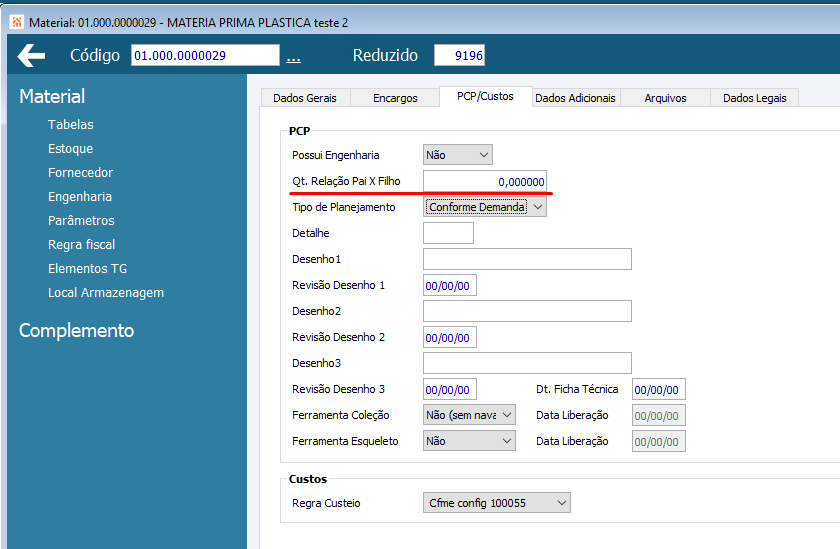Expand the Ferramenta Coleção dropdown
The width and height of the screenshot is (840, 549).
point(469,415)
